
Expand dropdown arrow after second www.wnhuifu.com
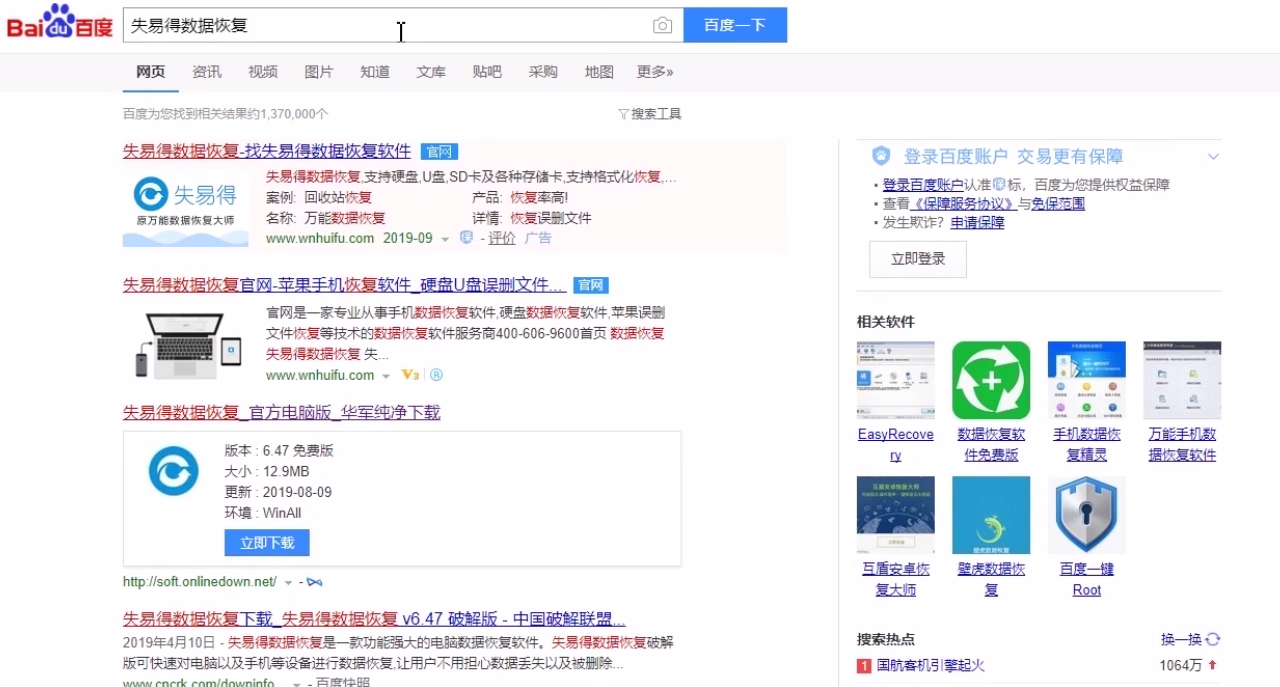pos(386,376)
